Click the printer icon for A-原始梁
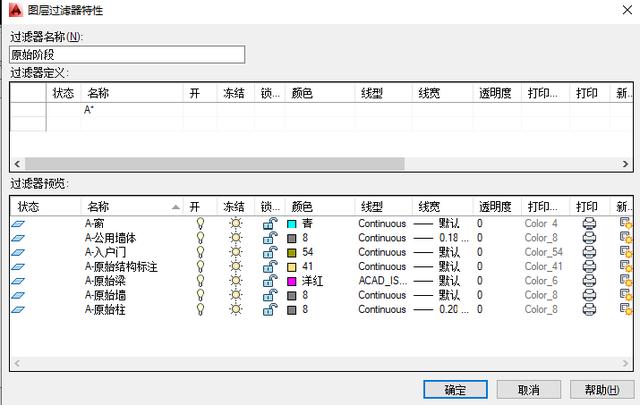Screen dimensions: 640x405 [x=589, y=280]
